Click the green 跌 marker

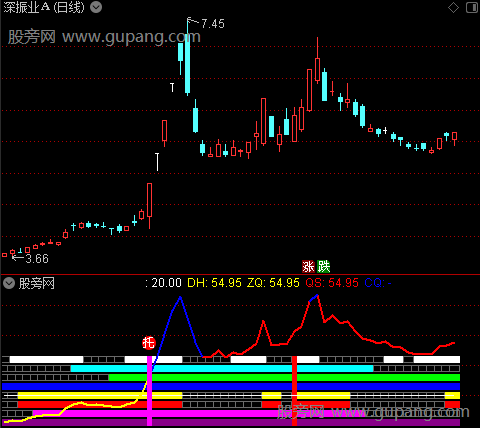click(324, 267)
